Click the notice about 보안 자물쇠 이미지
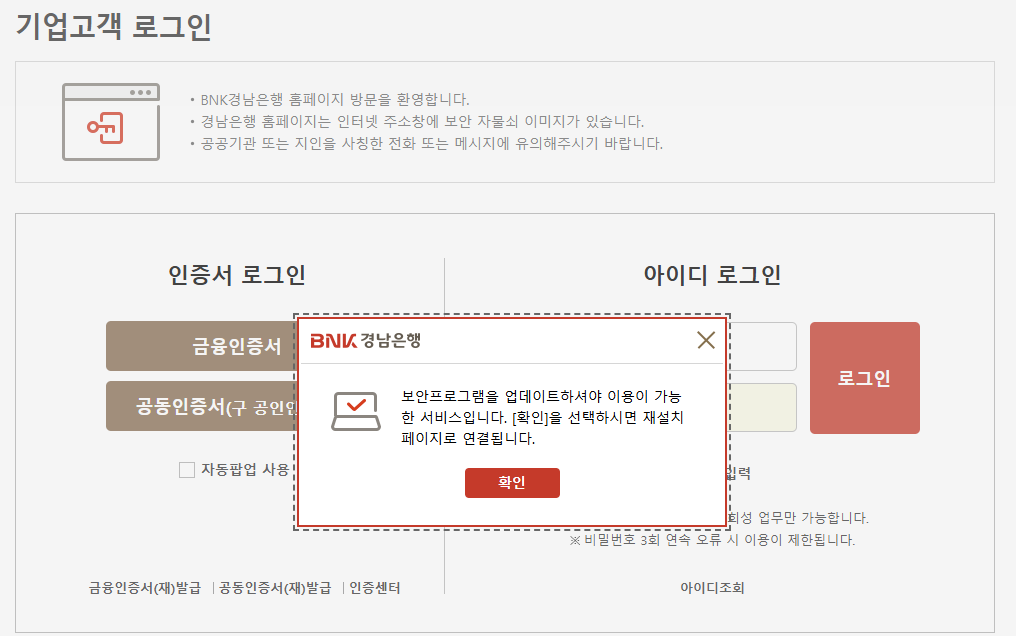The image size is (1016, 636). pyautogui.click(x=422, y=122)
